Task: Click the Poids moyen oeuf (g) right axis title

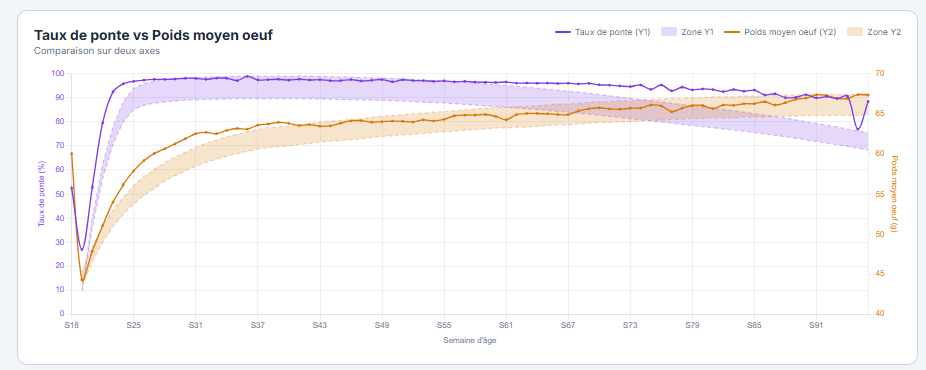Action: (895, 194)
